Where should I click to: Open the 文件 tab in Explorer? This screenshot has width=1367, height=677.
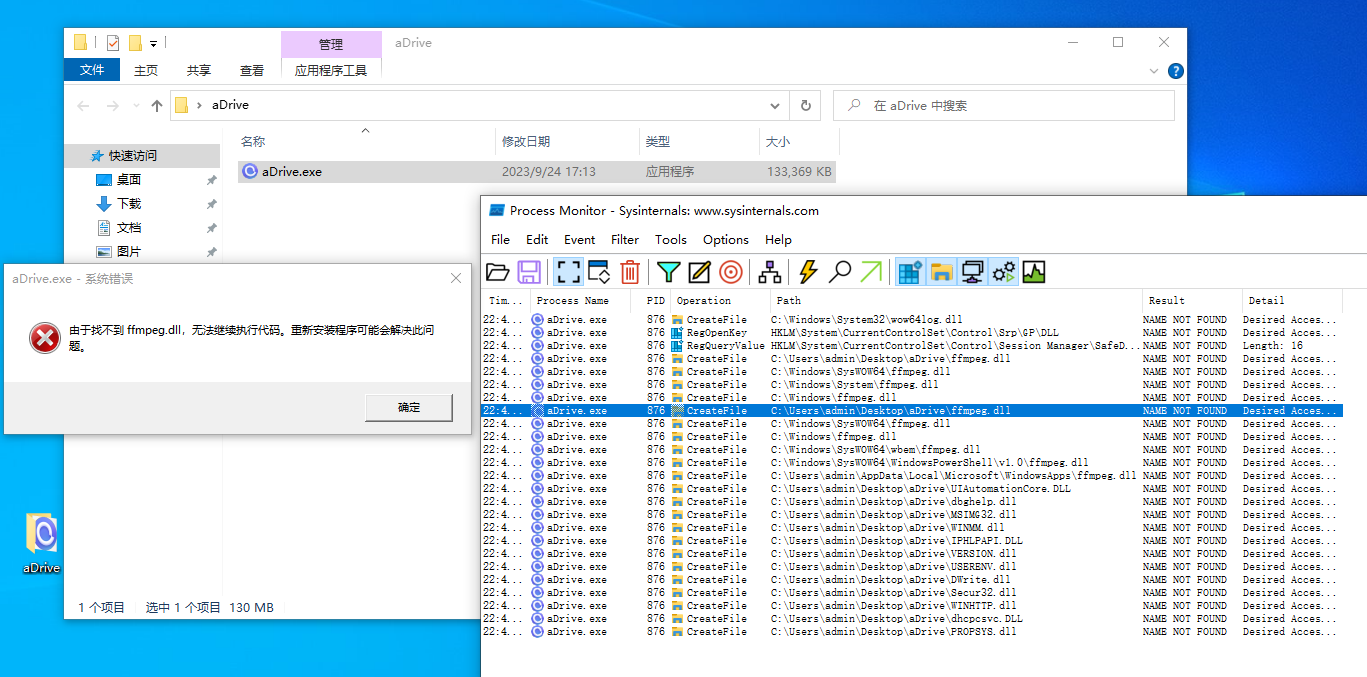[x=92, y=70]
